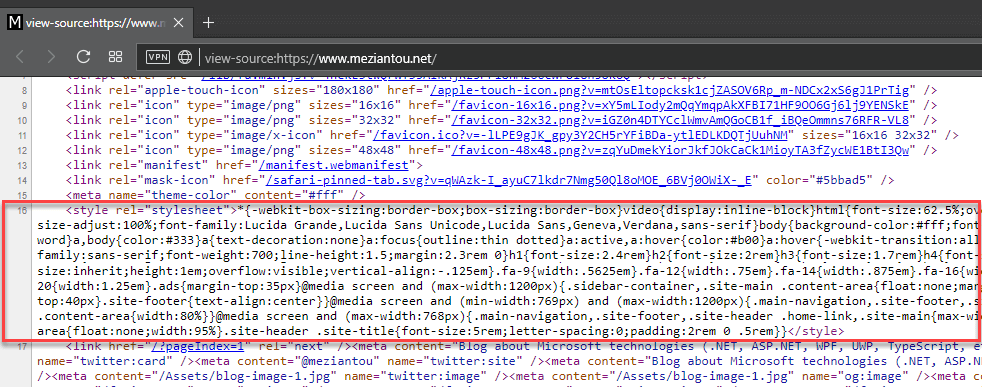
Task: Click line number 10
Action: coord(22,120)
